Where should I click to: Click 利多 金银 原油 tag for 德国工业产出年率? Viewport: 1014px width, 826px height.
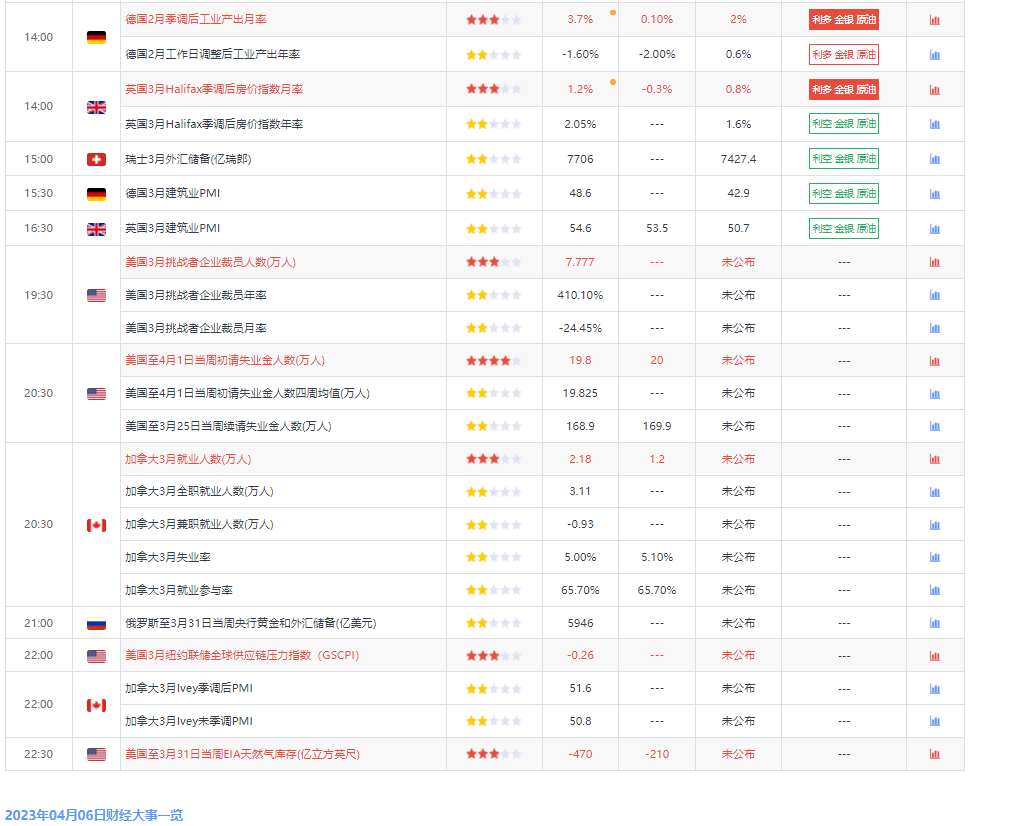pyautogui.click(x=844, y=55)
